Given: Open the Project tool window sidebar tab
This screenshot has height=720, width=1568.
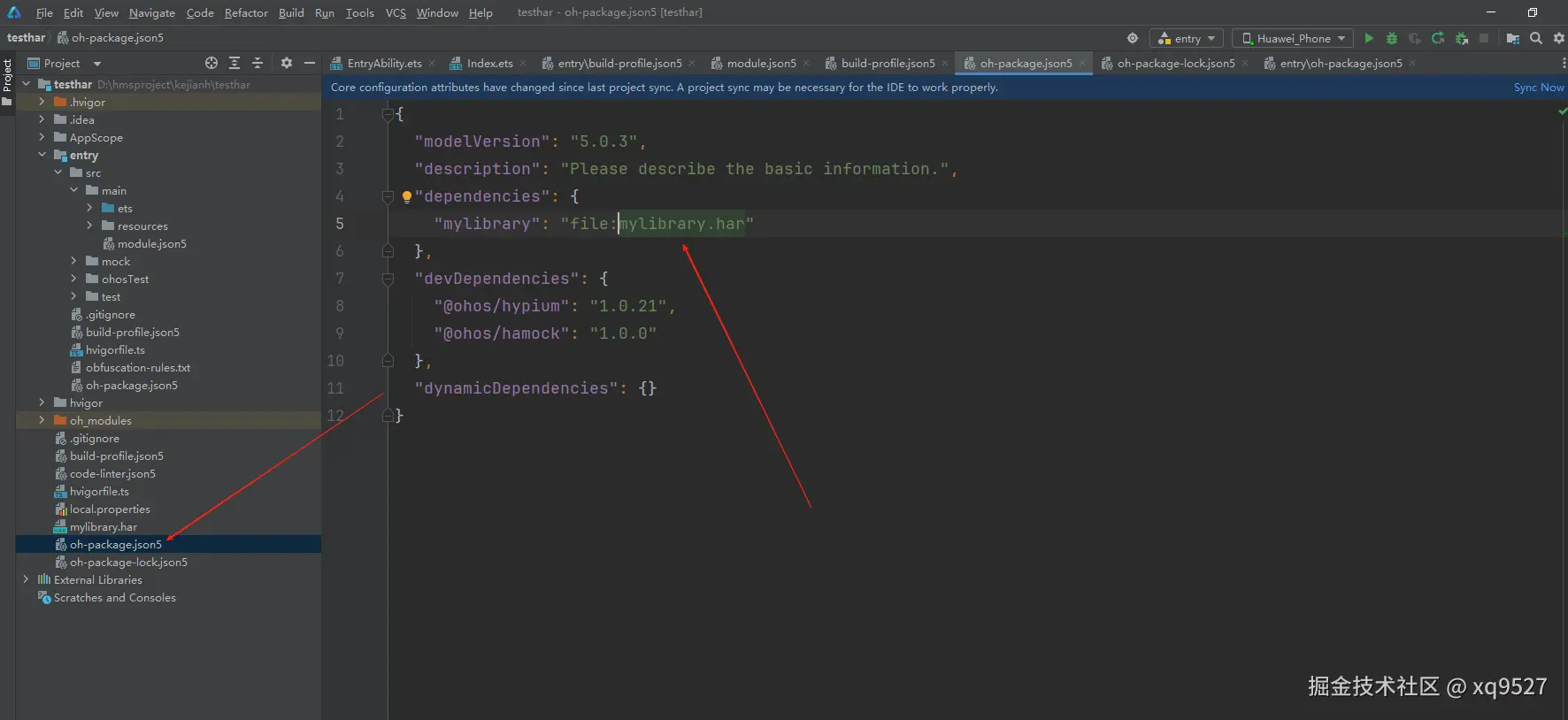Looking at the screenshot, I should coord(7,82).
